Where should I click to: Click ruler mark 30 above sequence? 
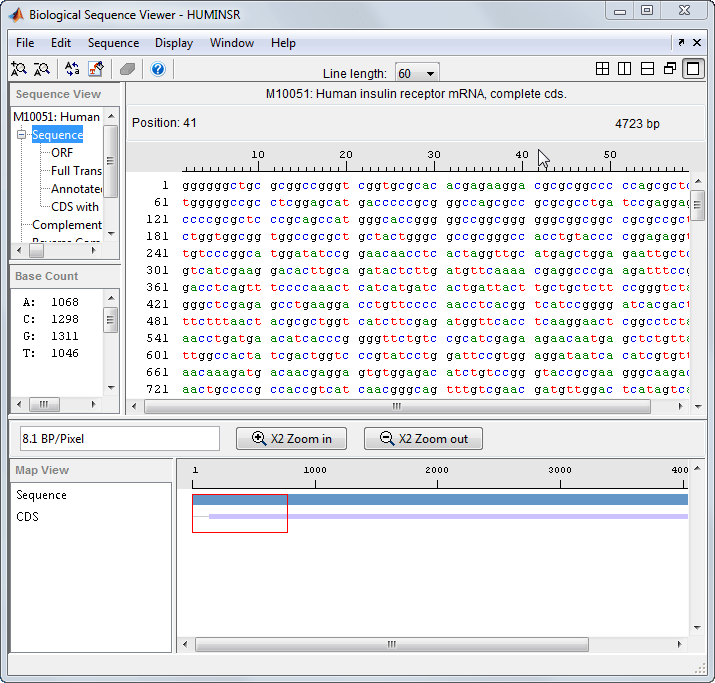(x=434, y=155)
